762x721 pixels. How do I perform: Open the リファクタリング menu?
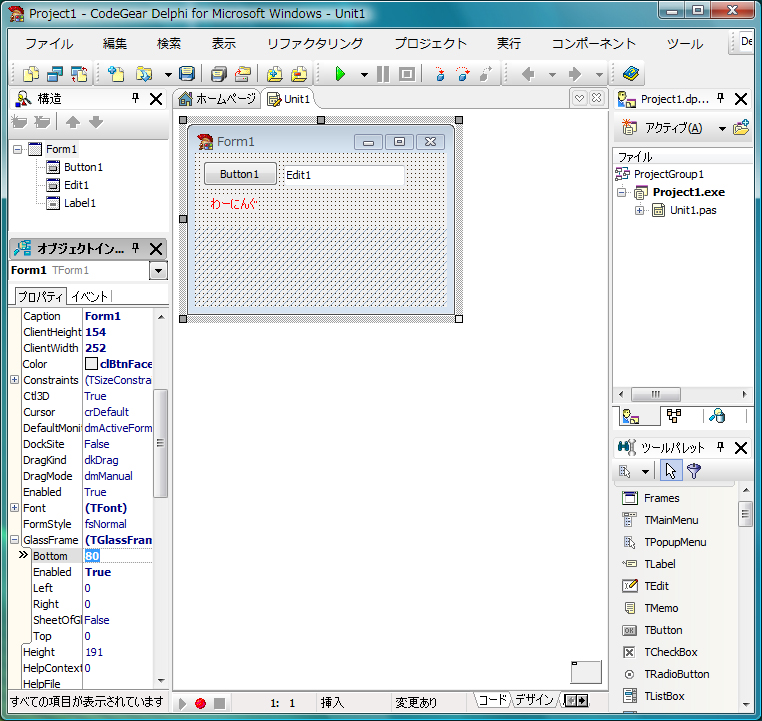click(315, 44)
